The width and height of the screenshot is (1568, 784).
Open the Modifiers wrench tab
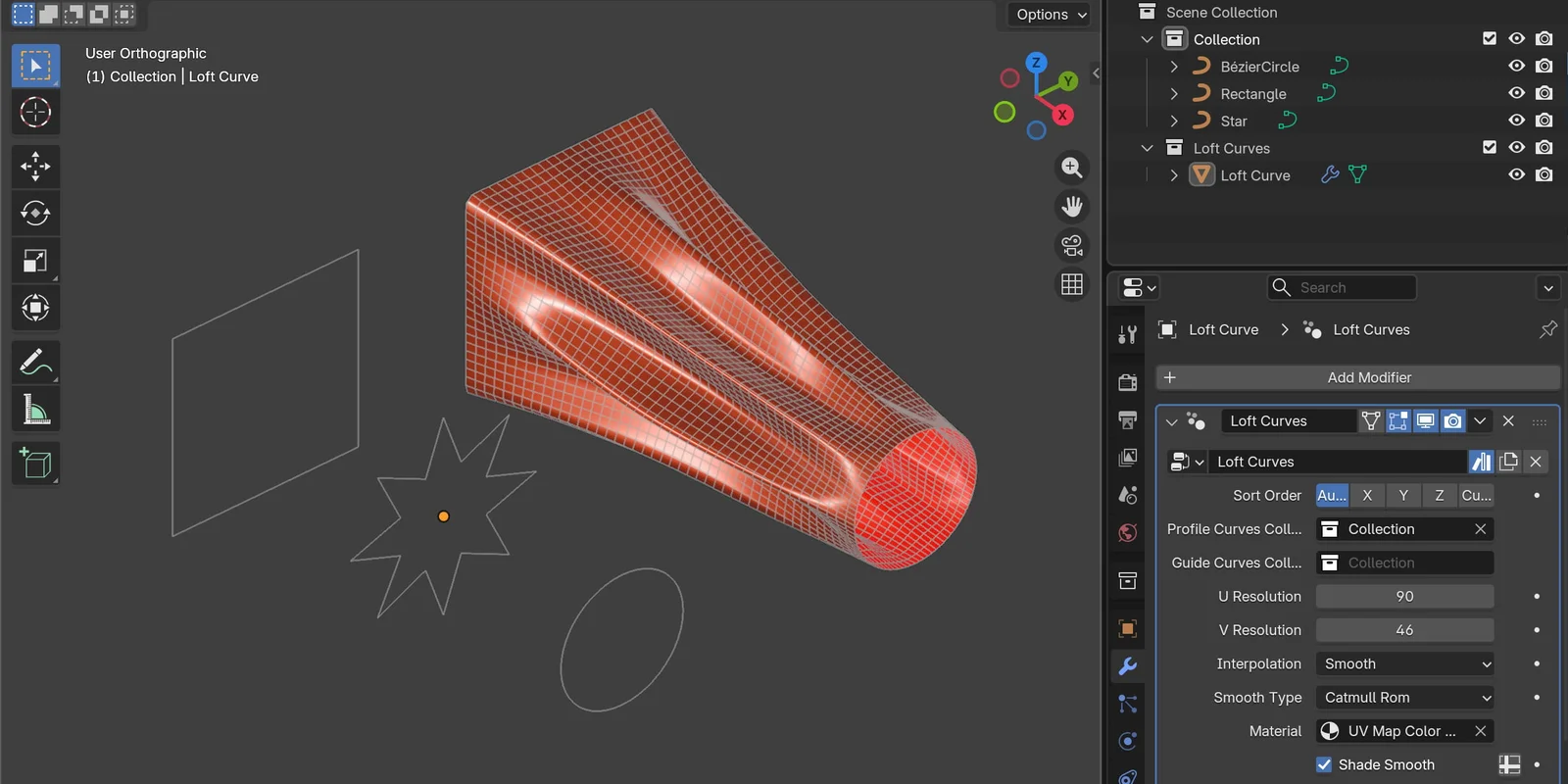(1128, 666)
